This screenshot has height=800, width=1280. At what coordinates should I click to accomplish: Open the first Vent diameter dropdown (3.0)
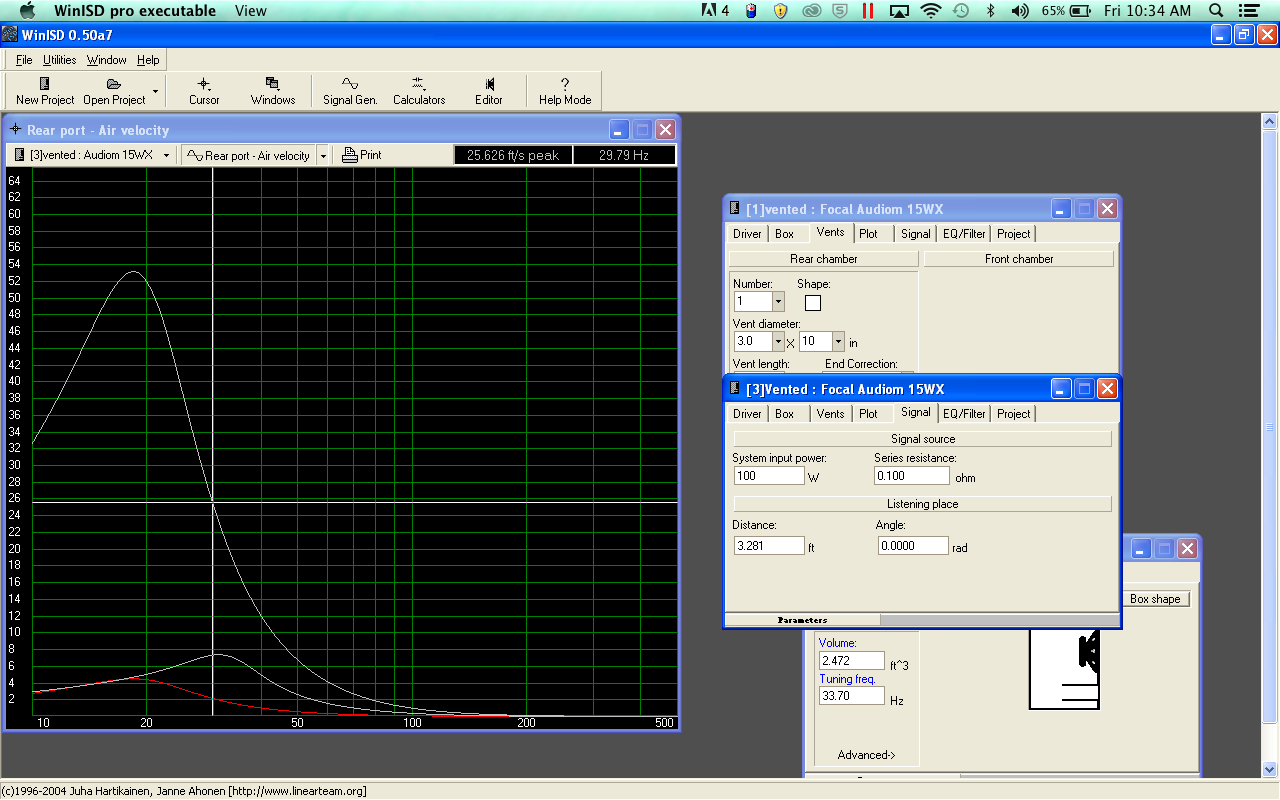point(778,341)
